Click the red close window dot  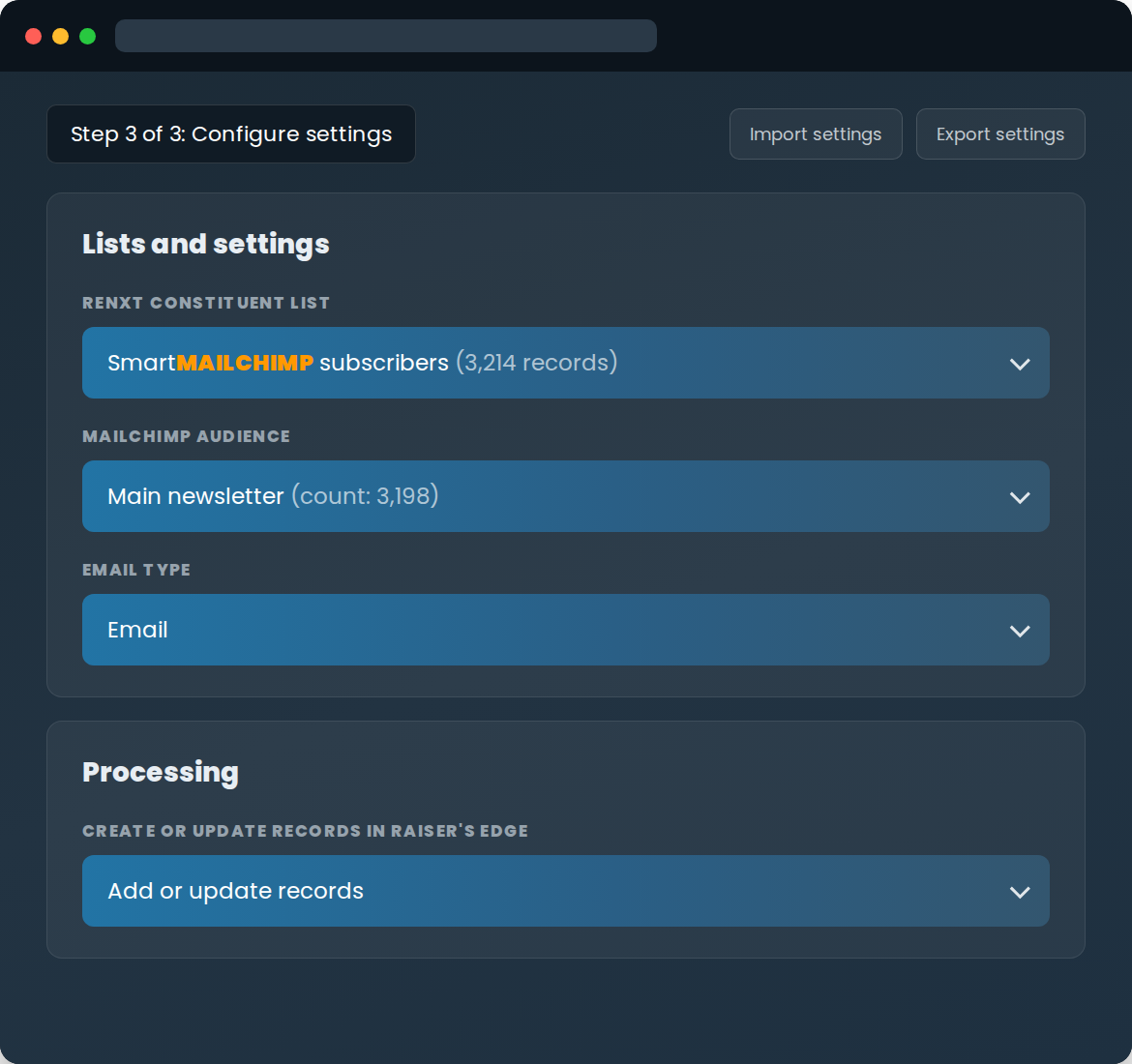tap(33, 36)
